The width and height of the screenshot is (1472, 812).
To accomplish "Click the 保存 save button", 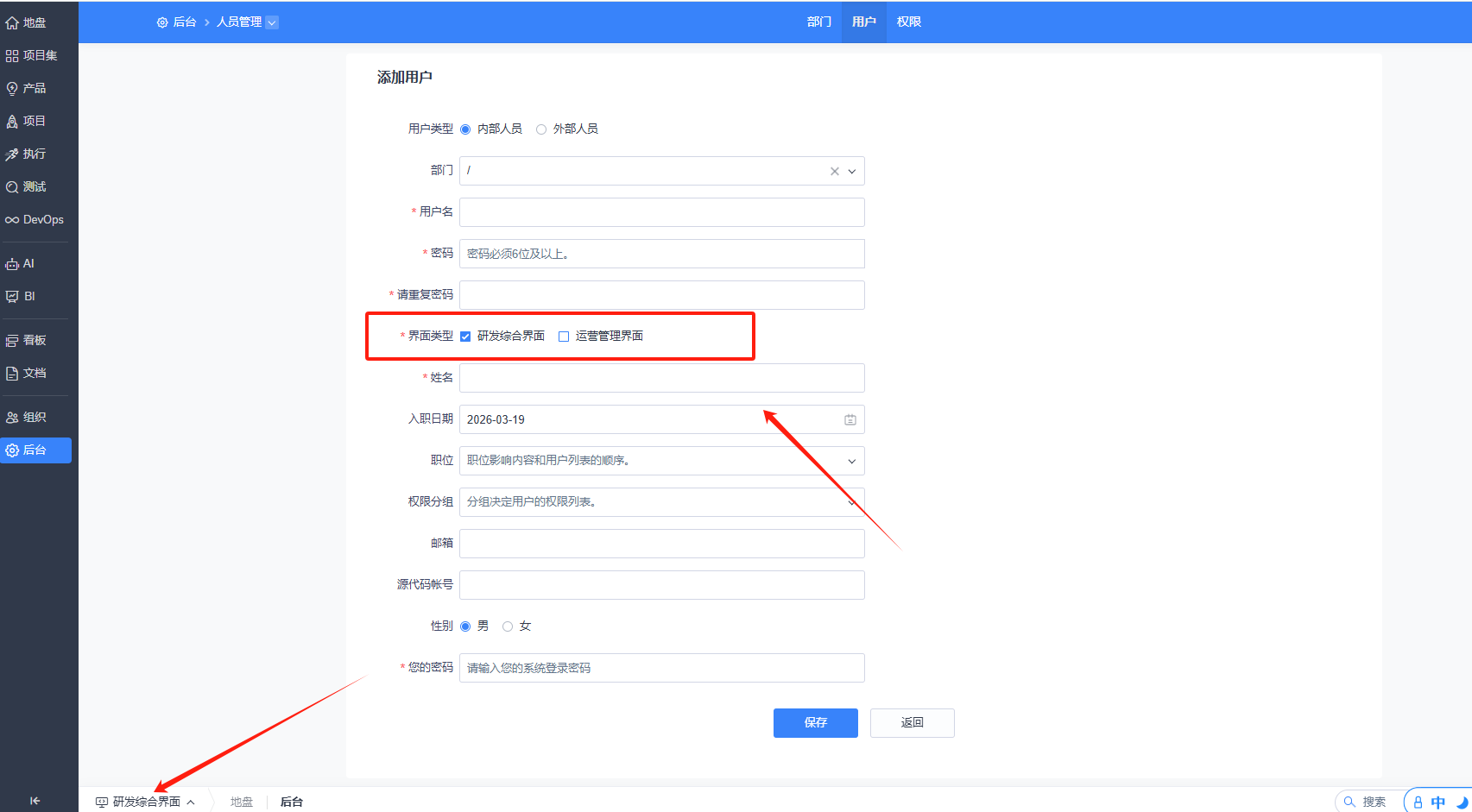I will (x=816, y=723).
